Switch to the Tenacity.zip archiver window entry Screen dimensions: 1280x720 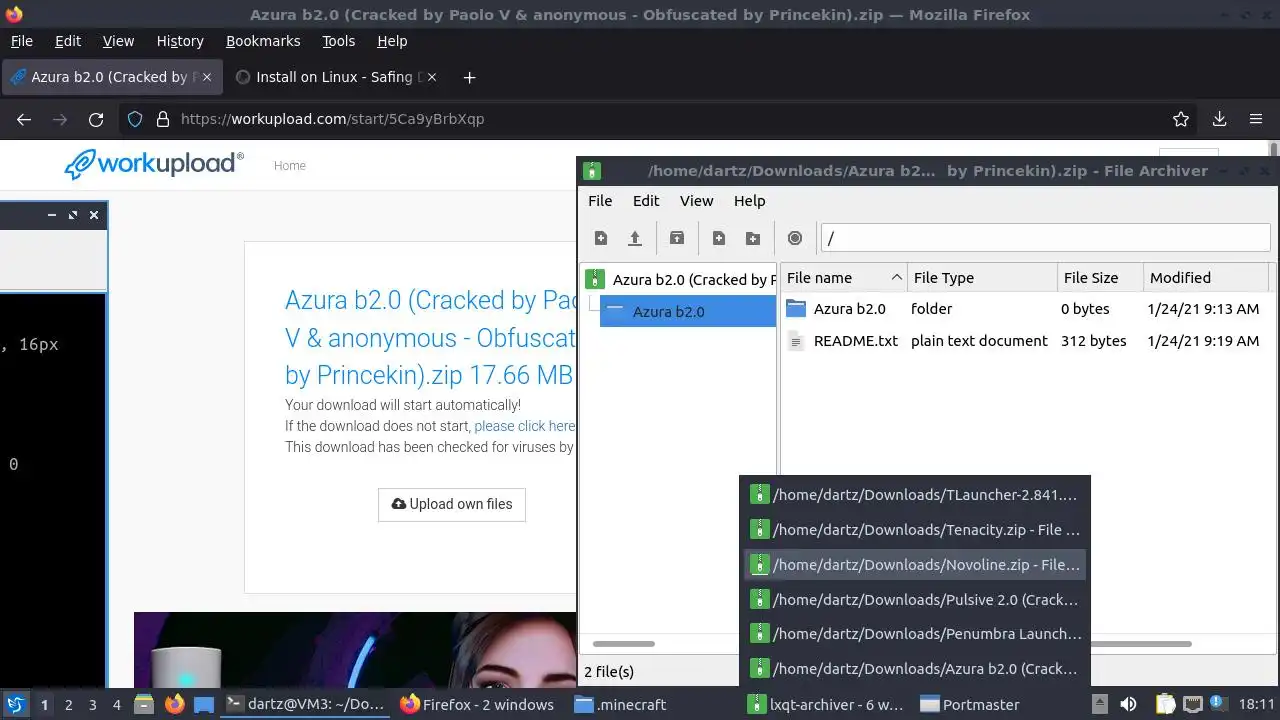[915, 530]
